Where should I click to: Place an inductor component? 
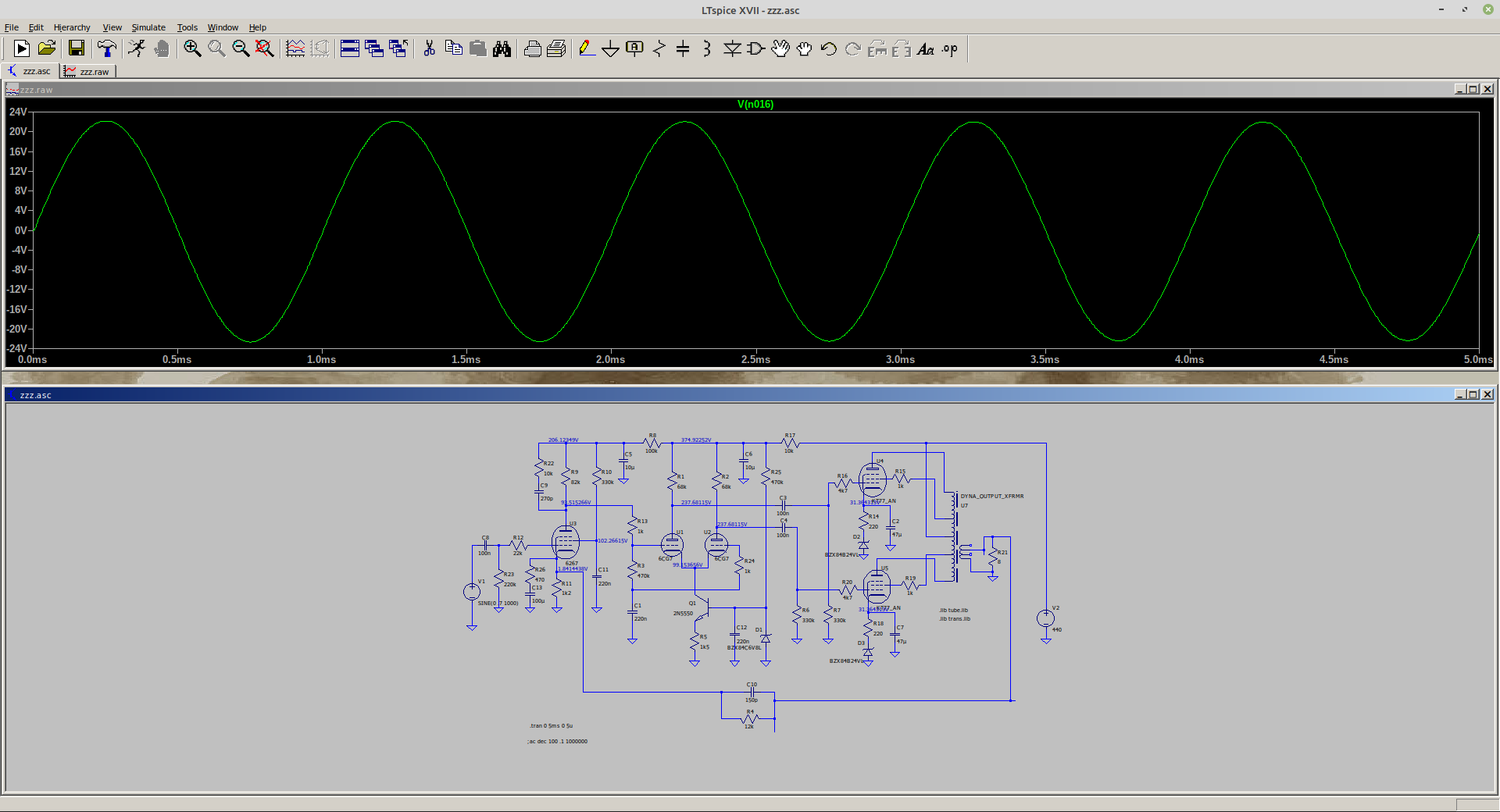click(707, 49)
